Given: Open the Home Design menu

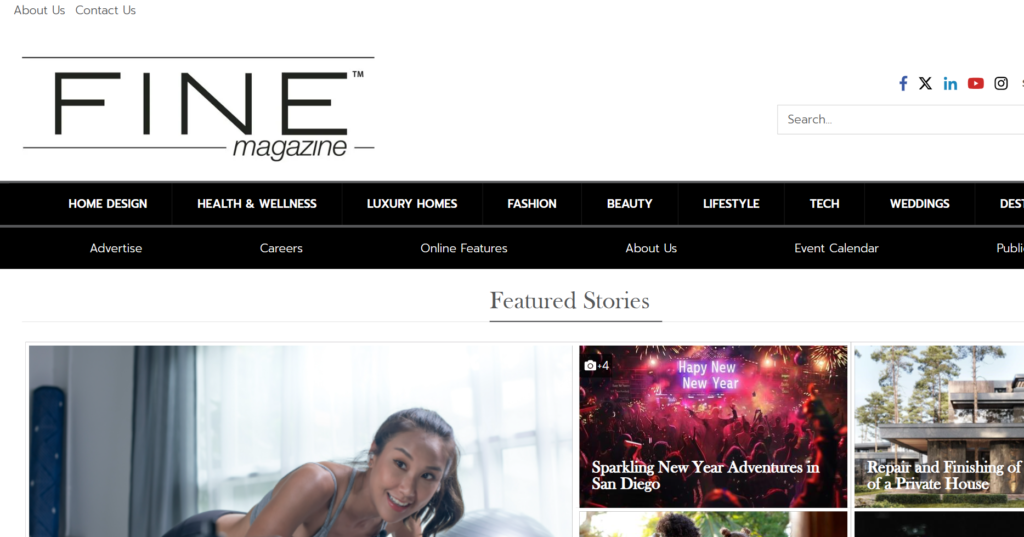Looking at the screenshot, I should point(108,204).
